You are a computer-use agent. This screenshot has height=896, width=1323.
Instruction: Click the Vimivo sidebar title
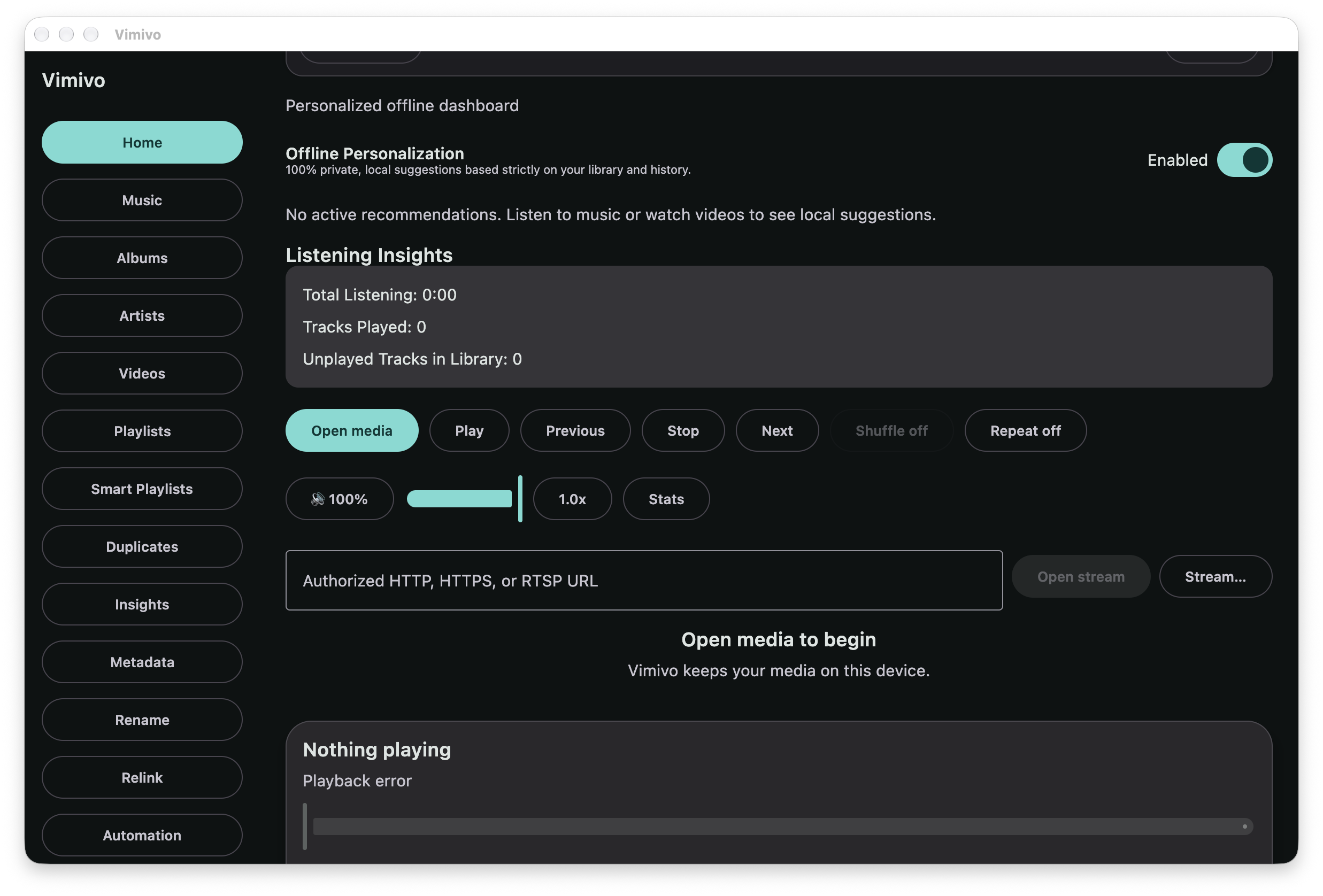pos(73,80)
